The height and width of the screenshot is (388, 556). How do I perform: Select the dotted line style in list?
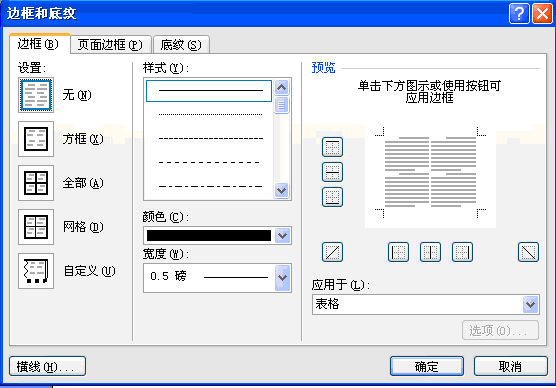(210, 115)
